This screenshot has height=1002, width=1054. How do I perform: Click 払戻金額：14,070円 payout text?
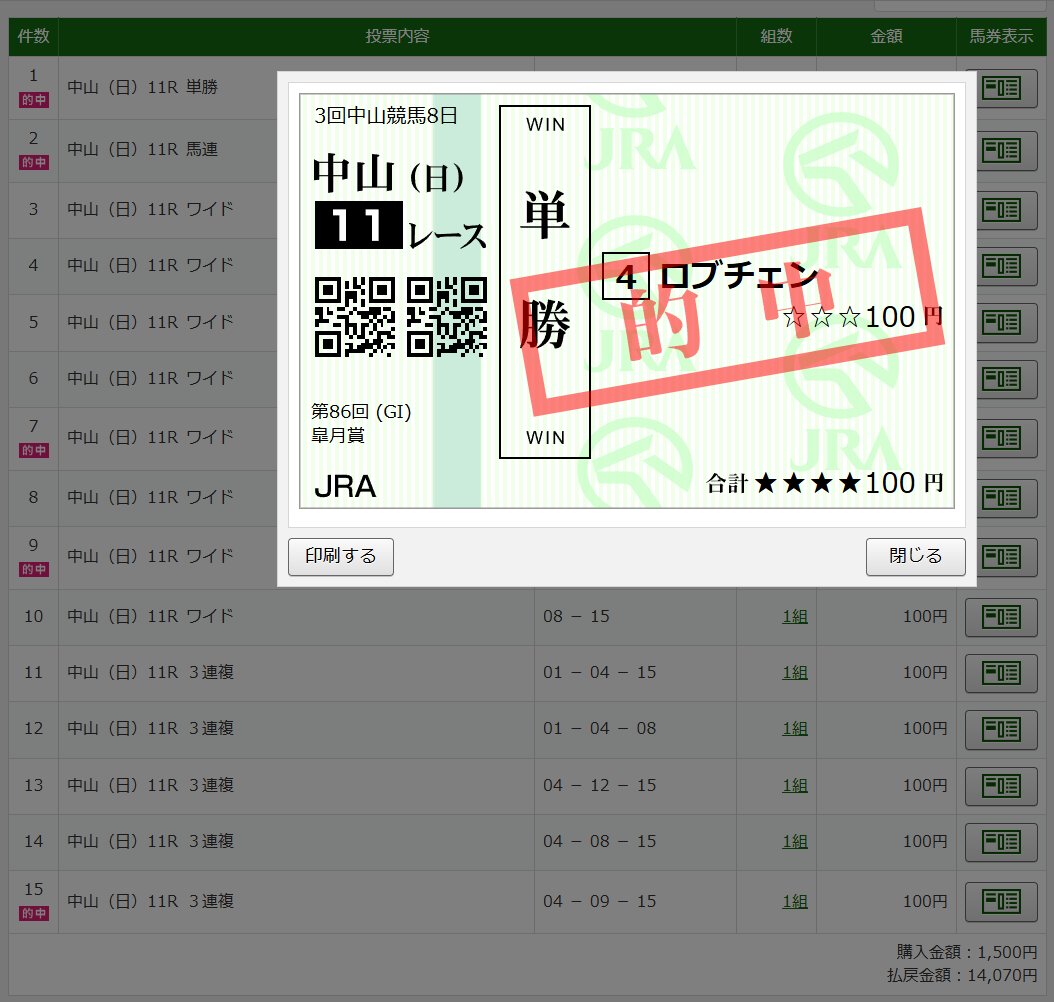coord(962,974)
